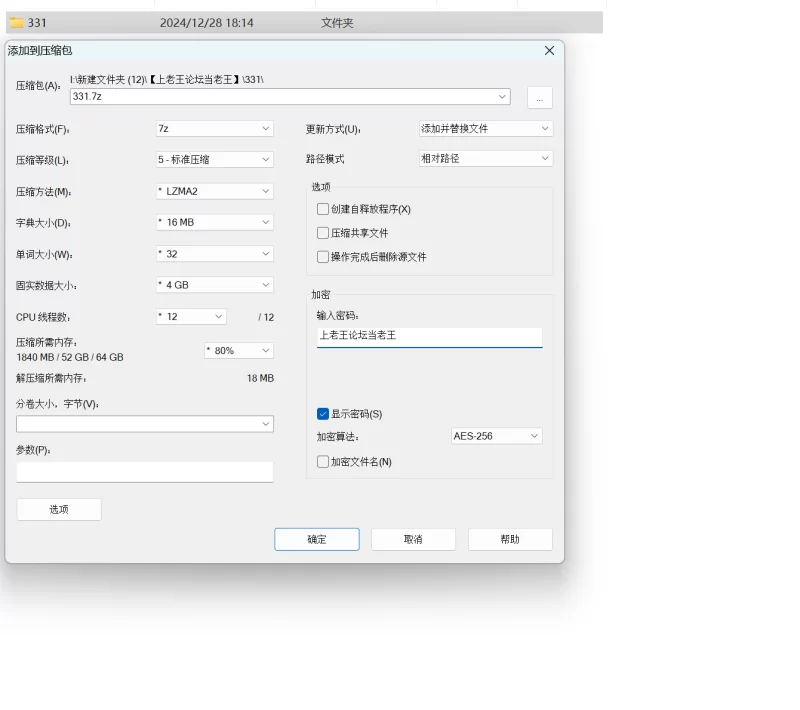Click the 331 folder icon in file list
The width and height of the screenshot is (800, 710).
click(17, 23)
